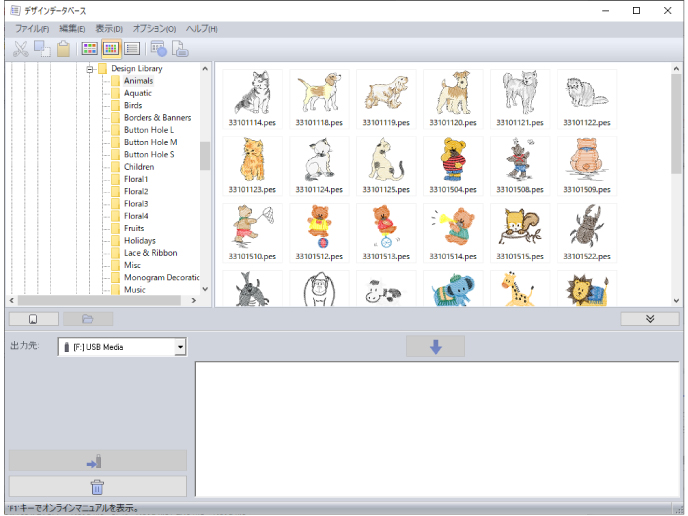This screenshot has width=688, height=516.
Task: Click the write to USB media button
Action: 98,461
